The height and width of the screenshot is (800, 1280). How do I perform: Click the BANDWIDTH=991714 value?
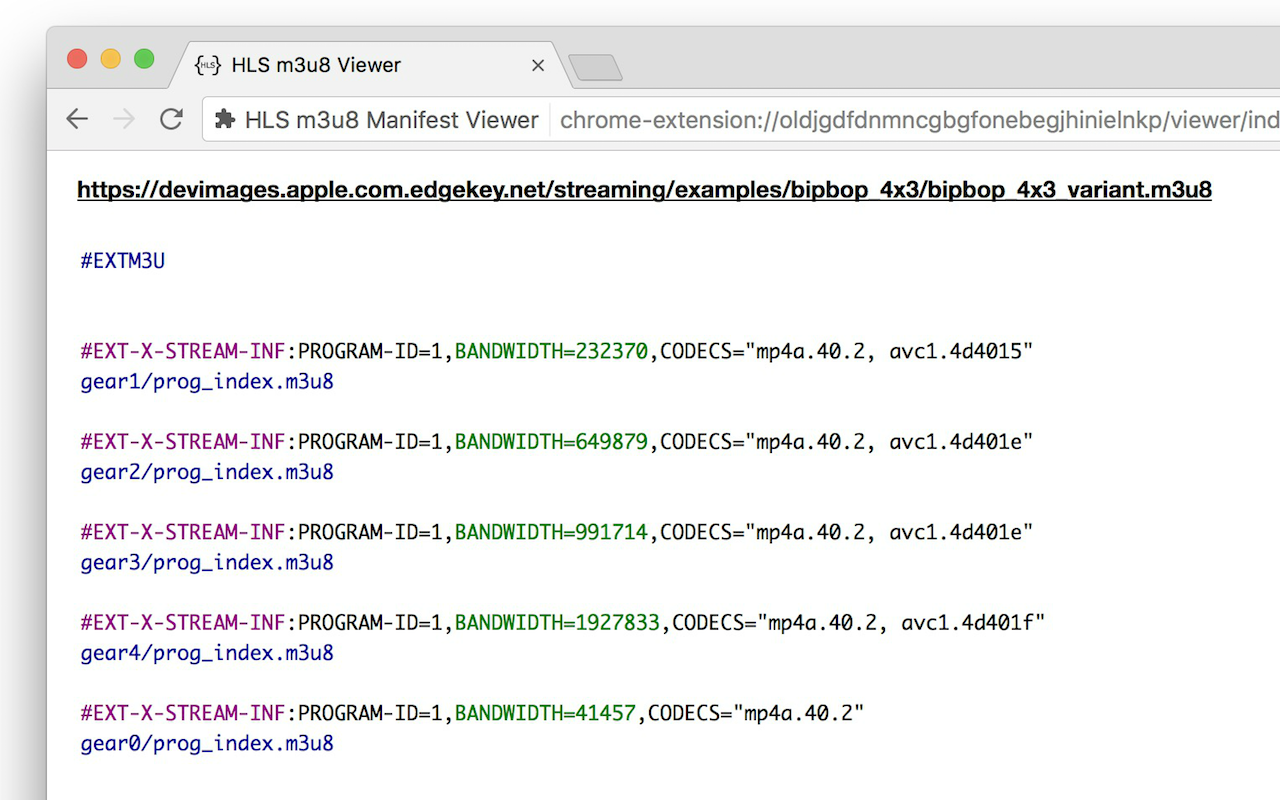pos(551,532)
